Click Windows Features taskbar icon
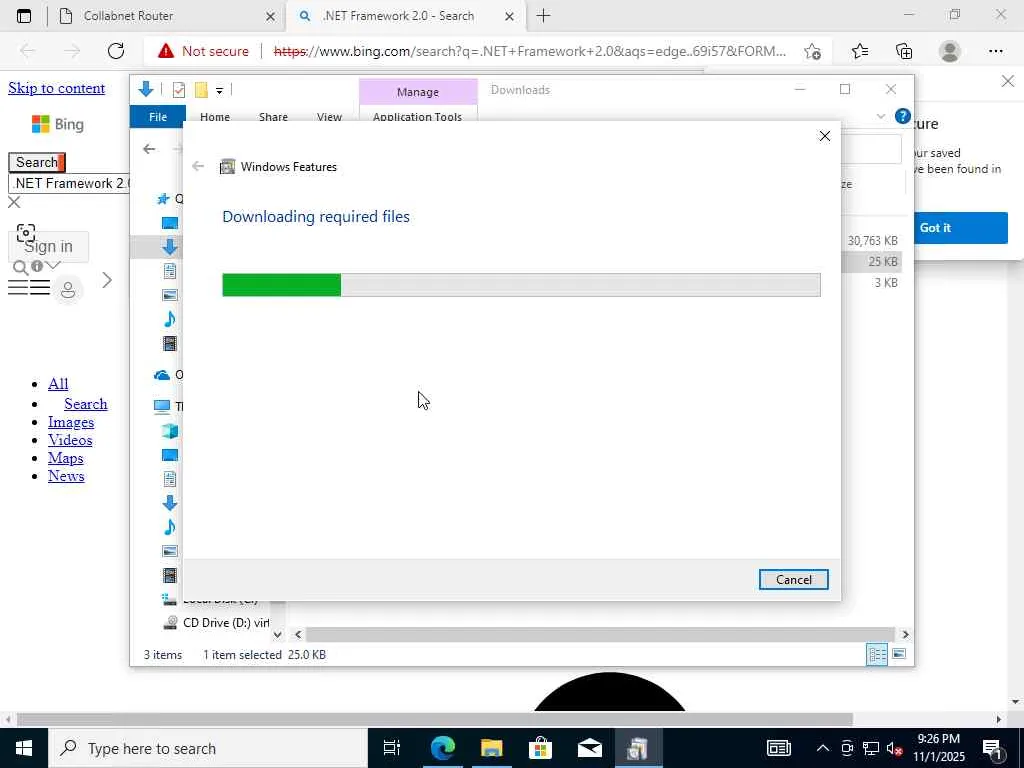This screenshot has height=768, width=1024. click(x=638, y=748)
